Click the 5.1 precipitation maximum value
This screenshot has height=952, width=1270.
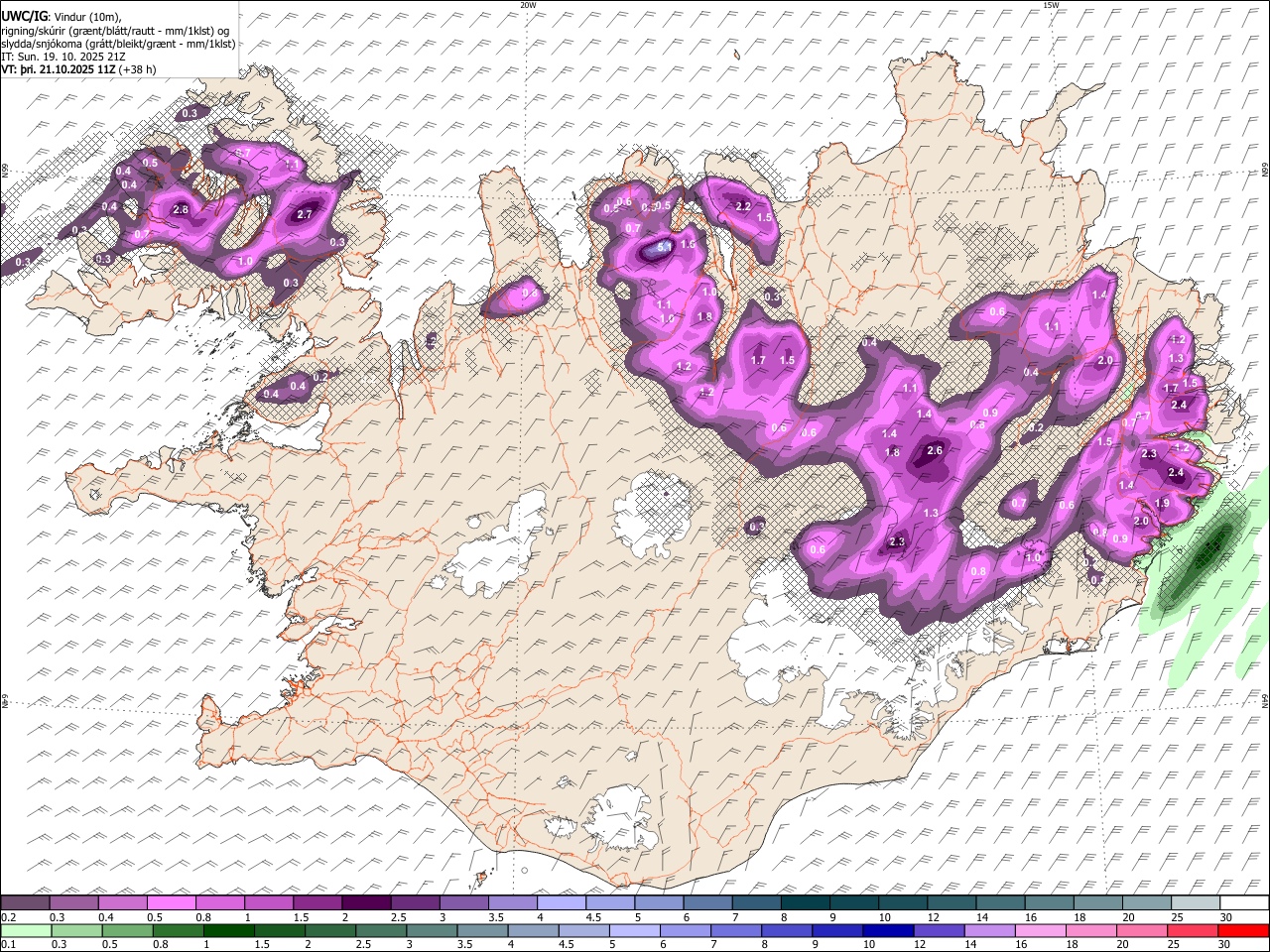click(666, 246)
